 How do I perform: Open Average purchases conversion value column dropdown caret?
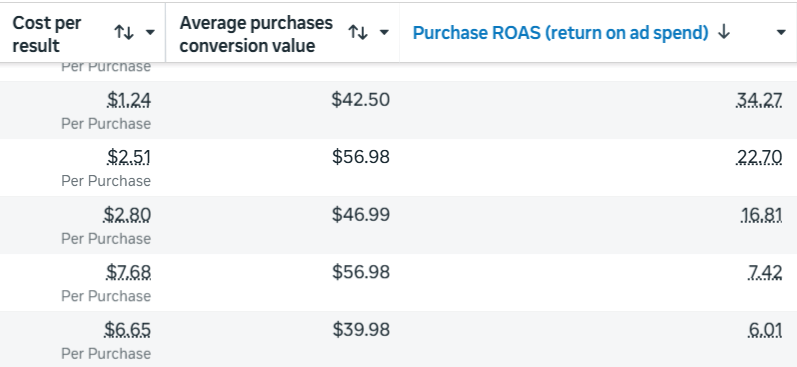(384, 33)
